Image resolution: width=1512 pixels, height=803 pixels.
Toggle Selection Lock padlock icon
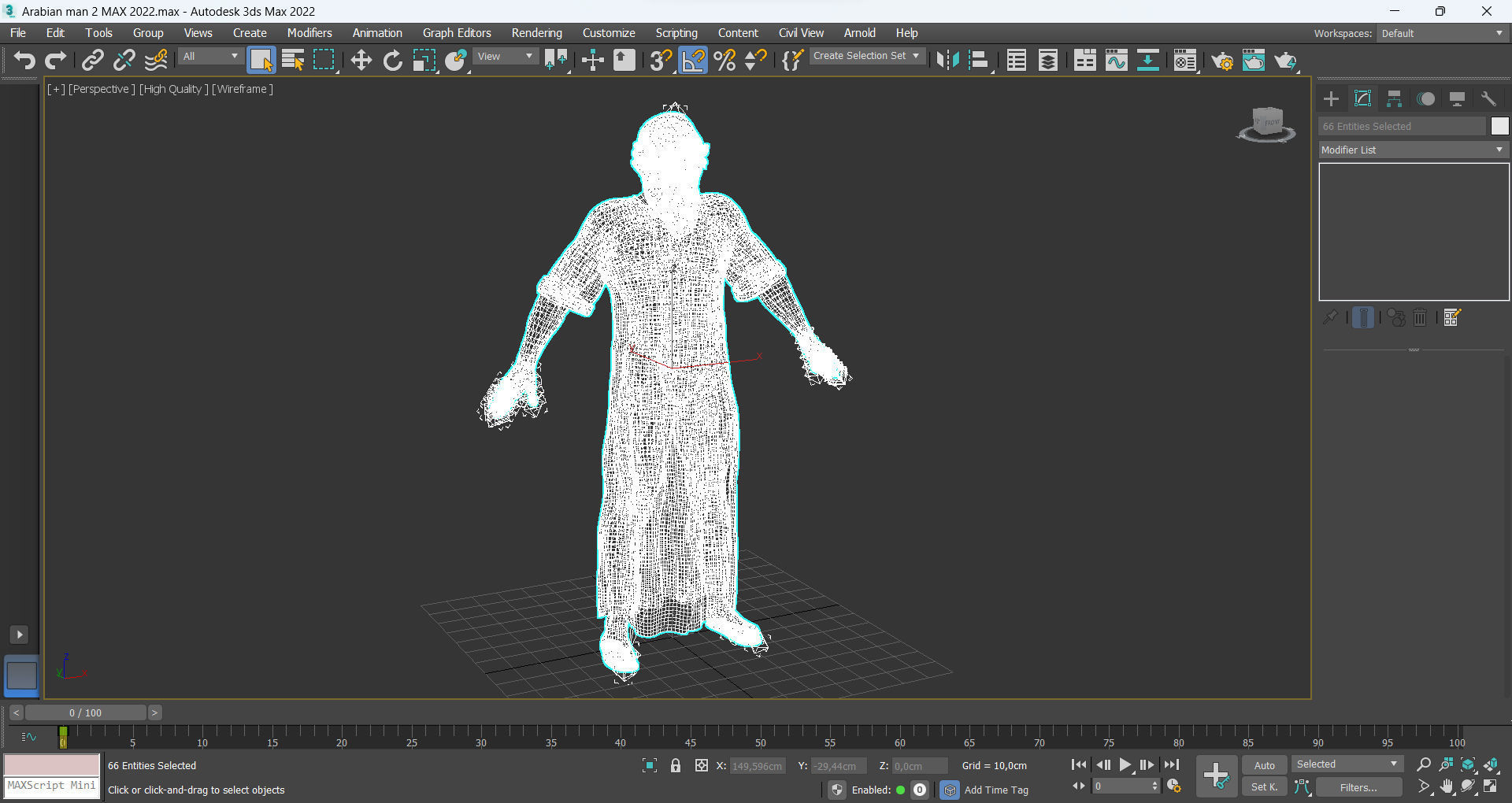676,765
